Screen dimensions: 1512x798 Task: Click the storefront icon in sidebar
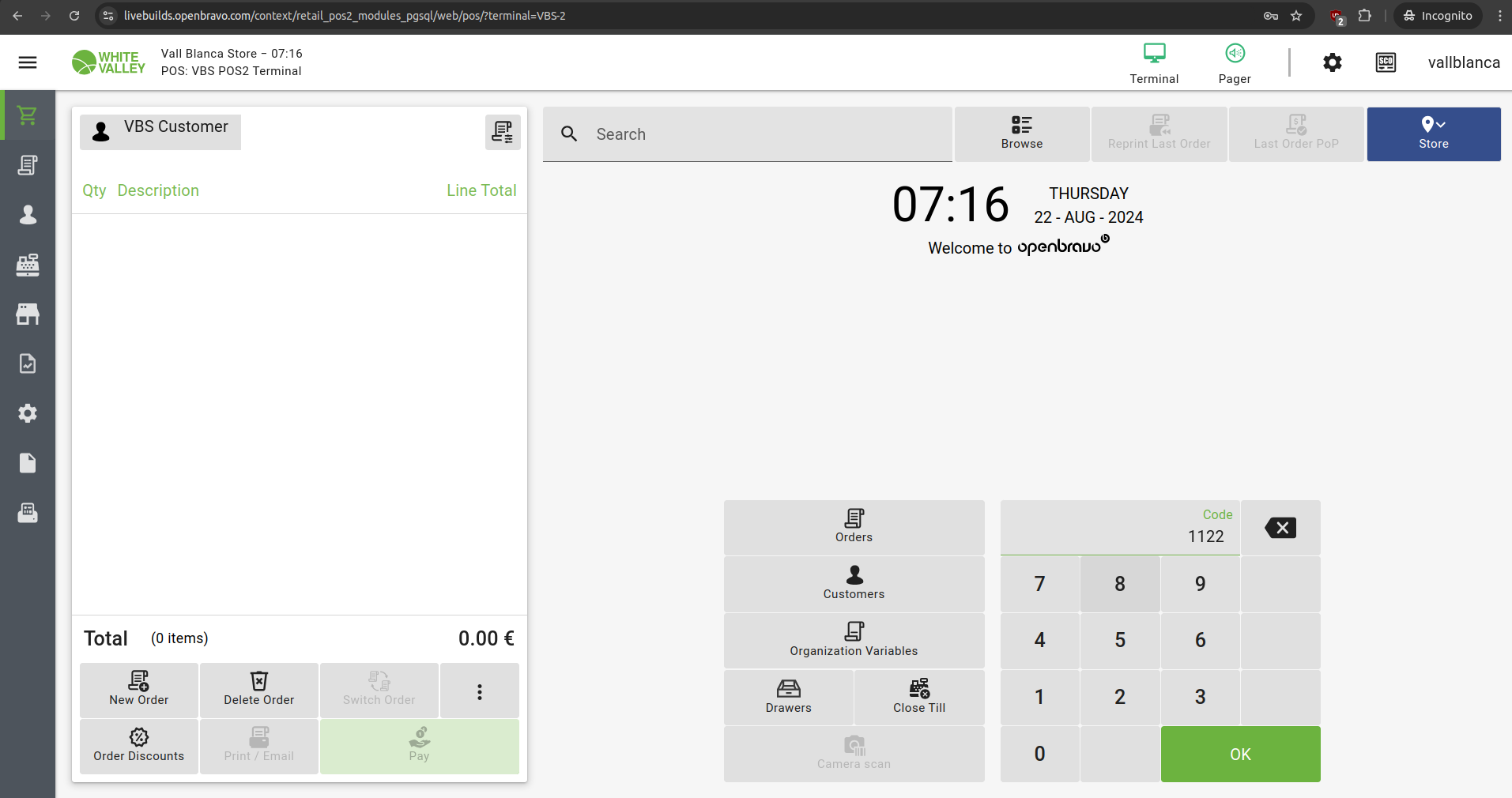point(28,314)
